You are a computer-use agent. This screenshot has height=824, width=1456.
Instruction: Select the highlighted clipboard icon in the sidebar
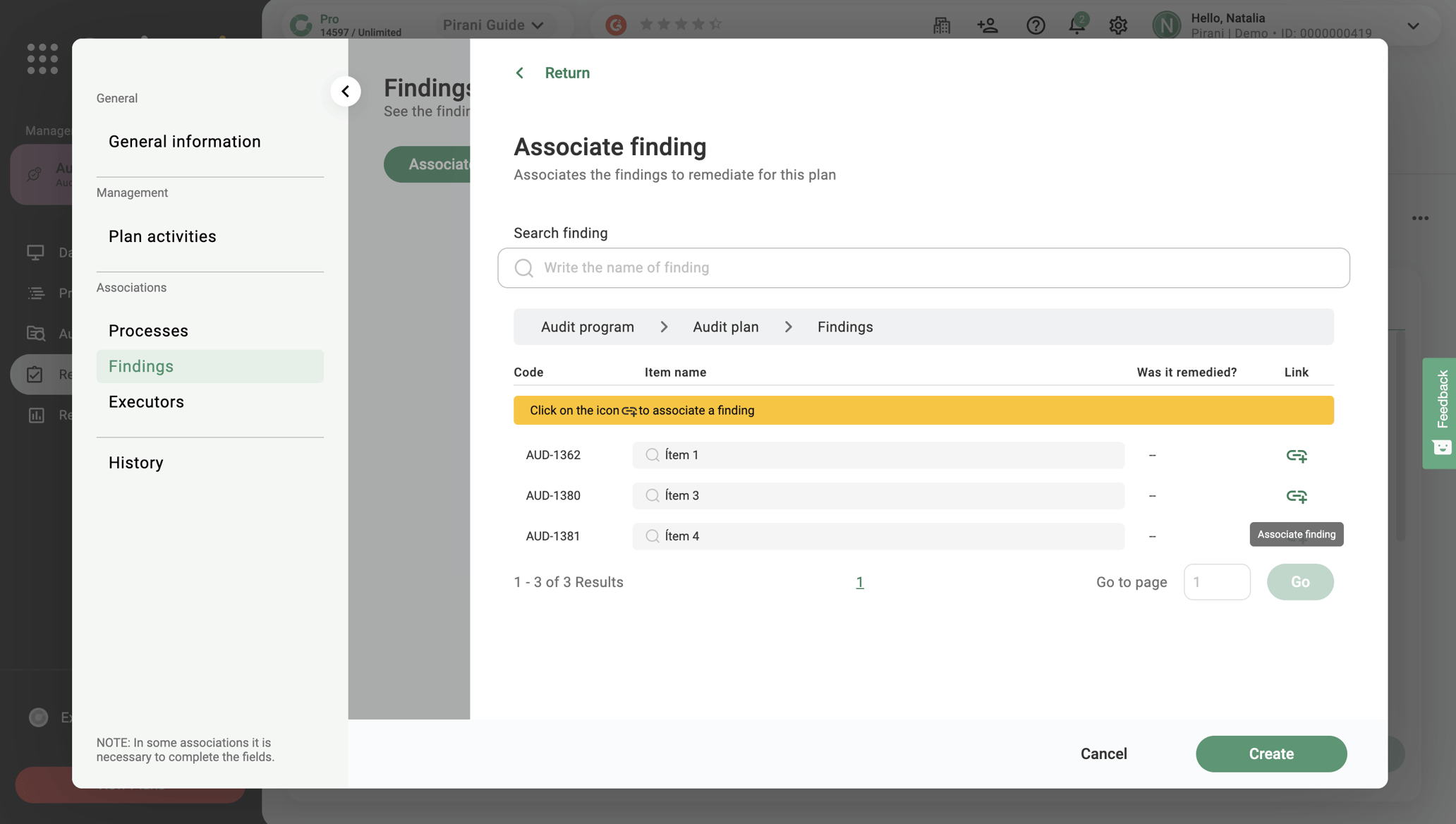(x=36, y=374)
